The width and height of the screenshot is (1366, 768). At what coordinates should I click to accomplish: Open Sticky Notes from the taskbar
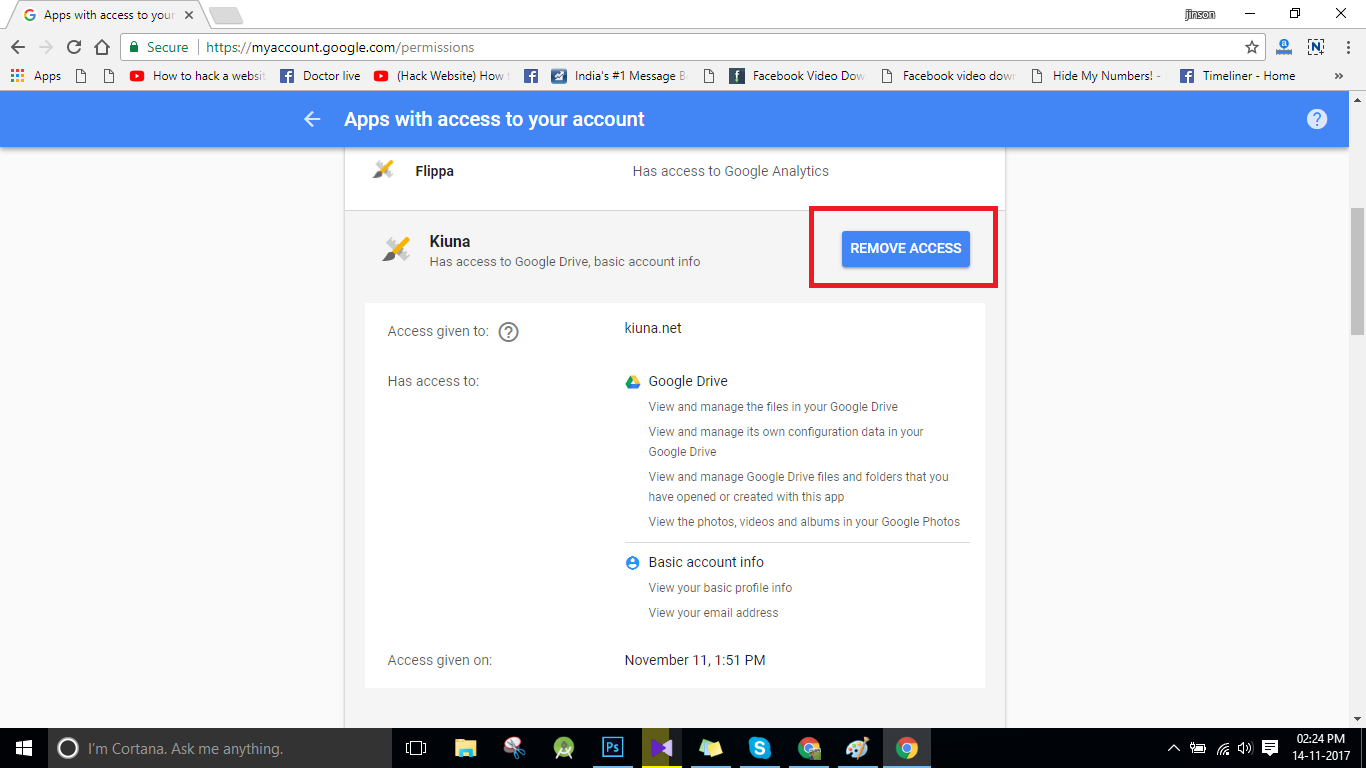[710, 748]
